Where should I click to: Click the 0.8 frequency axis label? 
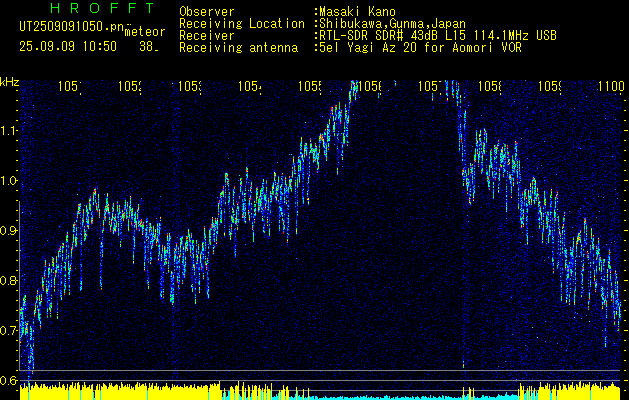click(10, 280)
